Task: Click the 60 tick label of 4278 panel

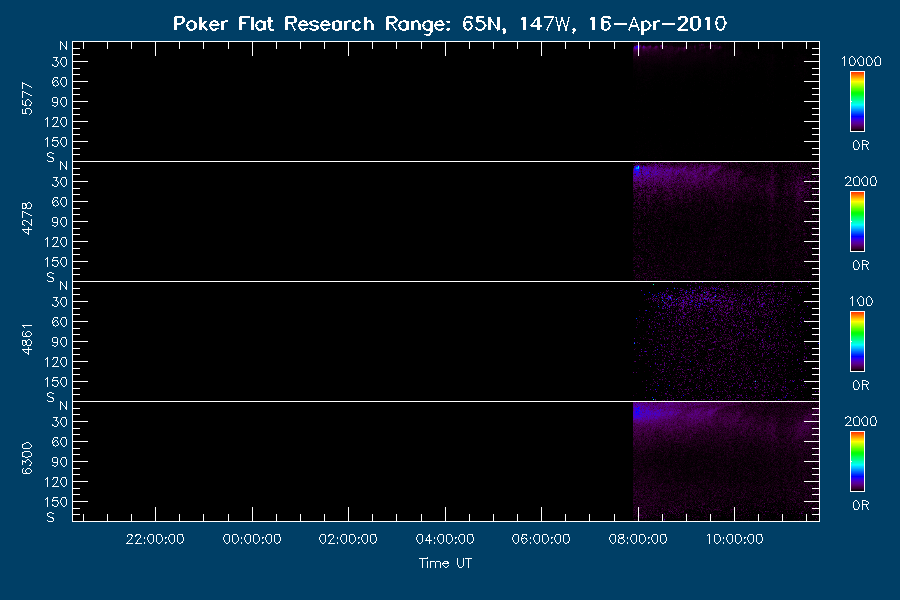Action: pos(60,202)
